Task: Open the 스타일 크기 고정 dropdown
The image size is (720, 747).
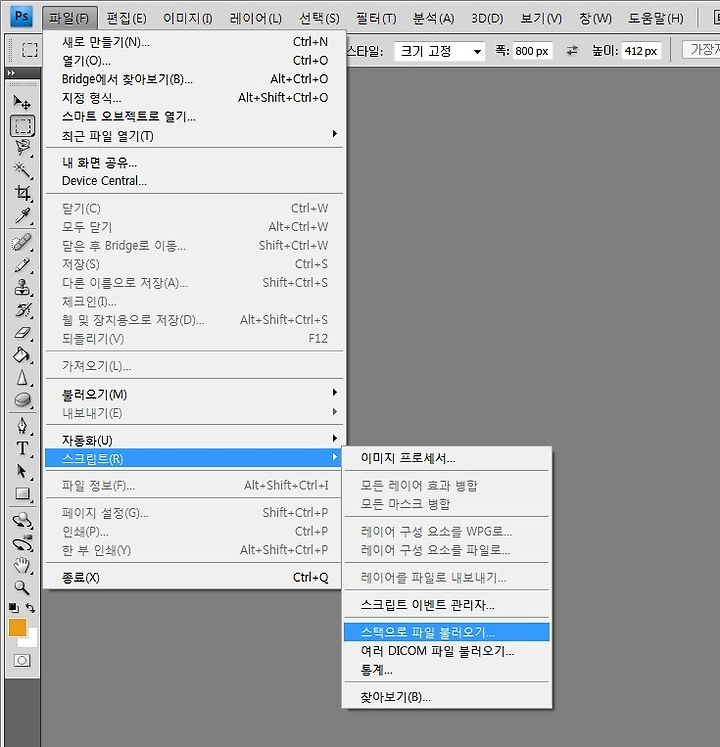Action: [439, 51]
